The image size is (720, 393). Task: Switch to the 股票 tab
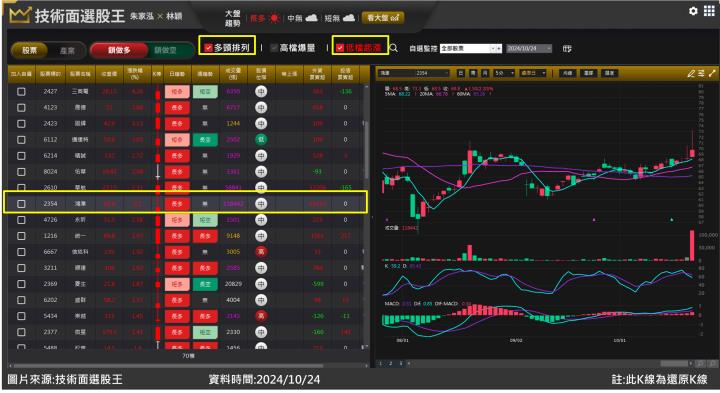[30, 51]
